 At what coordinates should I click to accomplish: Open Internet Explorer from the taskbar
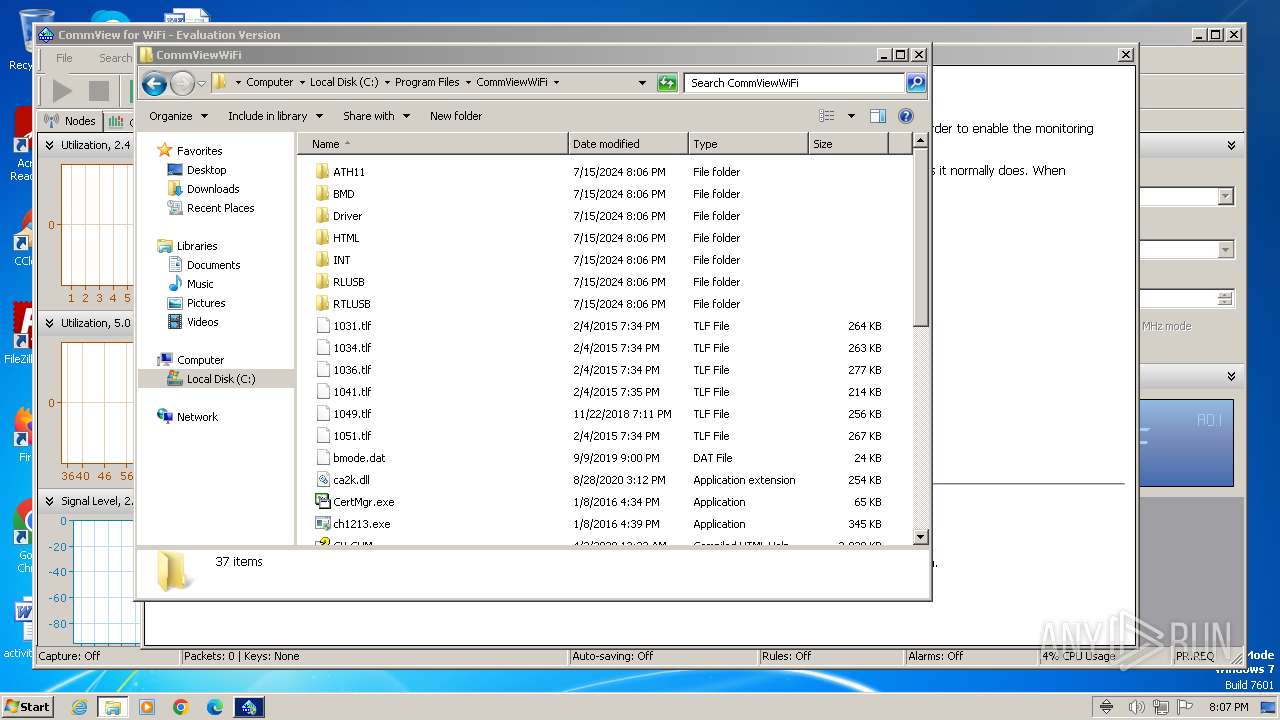tap(79, 707)
